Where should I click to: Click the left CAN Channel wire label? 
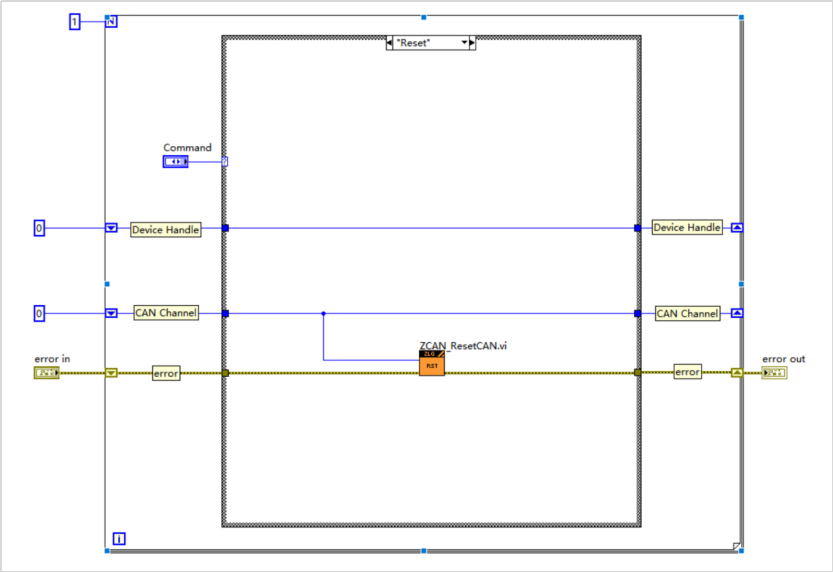click(166, 313)
